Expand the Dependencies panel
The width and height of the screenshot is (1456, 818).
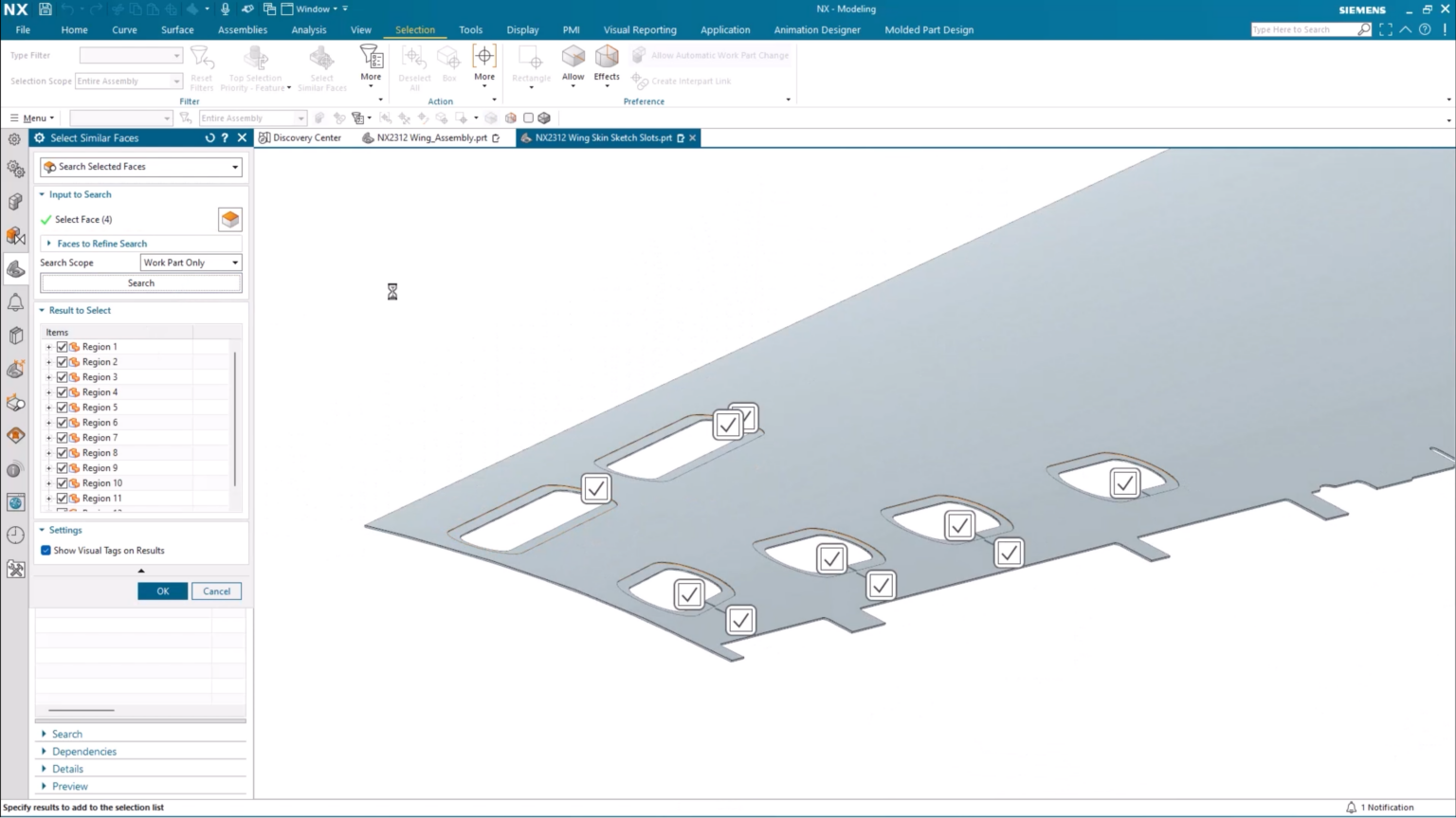click(x=84, y=752)
